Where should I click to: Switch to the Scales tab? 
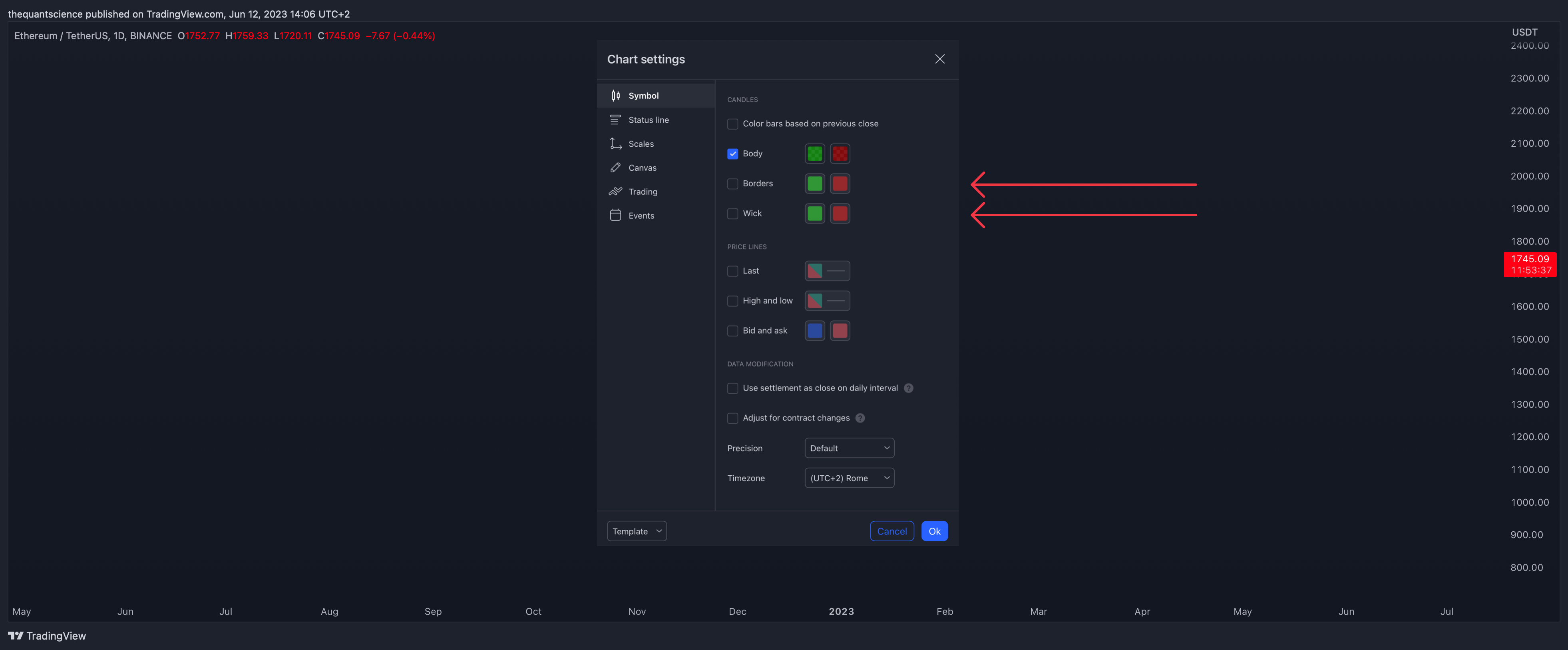click(x=656, y=144)
